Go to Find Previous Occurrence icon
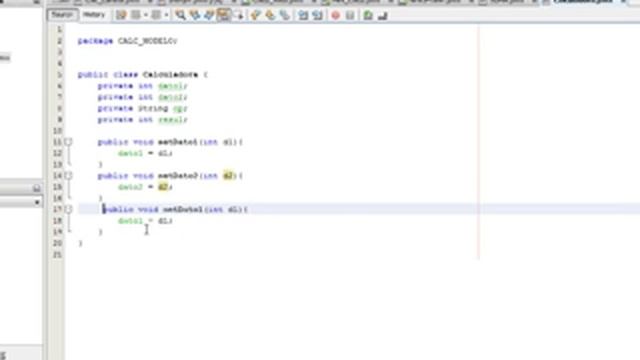The image size is (640, 360). tap(195, 16)
